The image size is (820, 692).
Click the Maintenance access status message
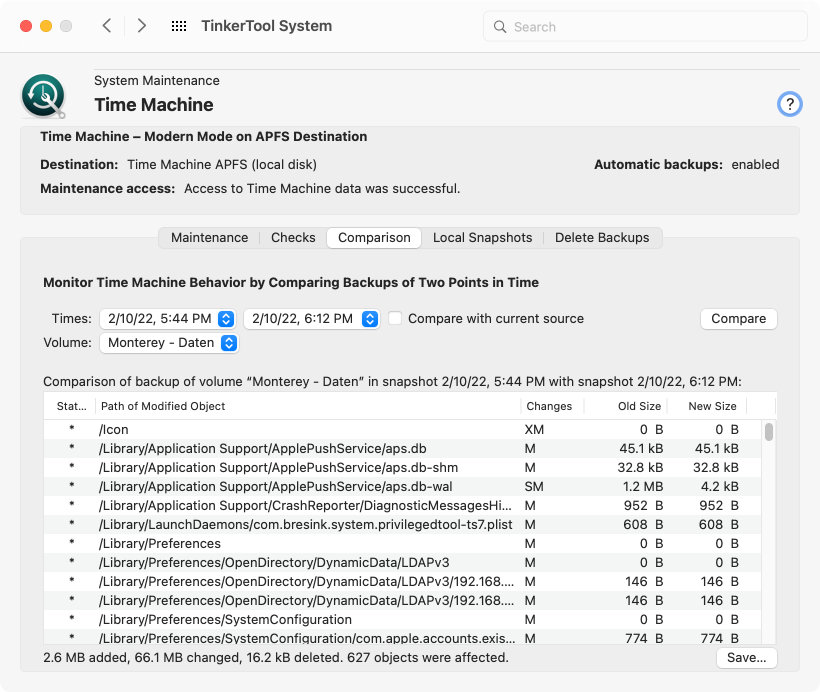click(322, 188)
